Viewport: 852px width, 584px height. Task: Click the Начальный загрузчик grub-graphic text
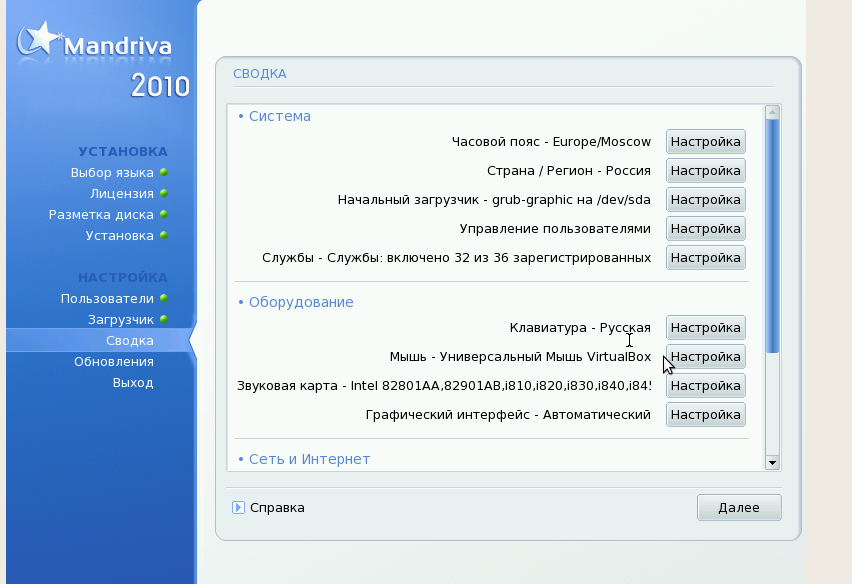[494, 200]
